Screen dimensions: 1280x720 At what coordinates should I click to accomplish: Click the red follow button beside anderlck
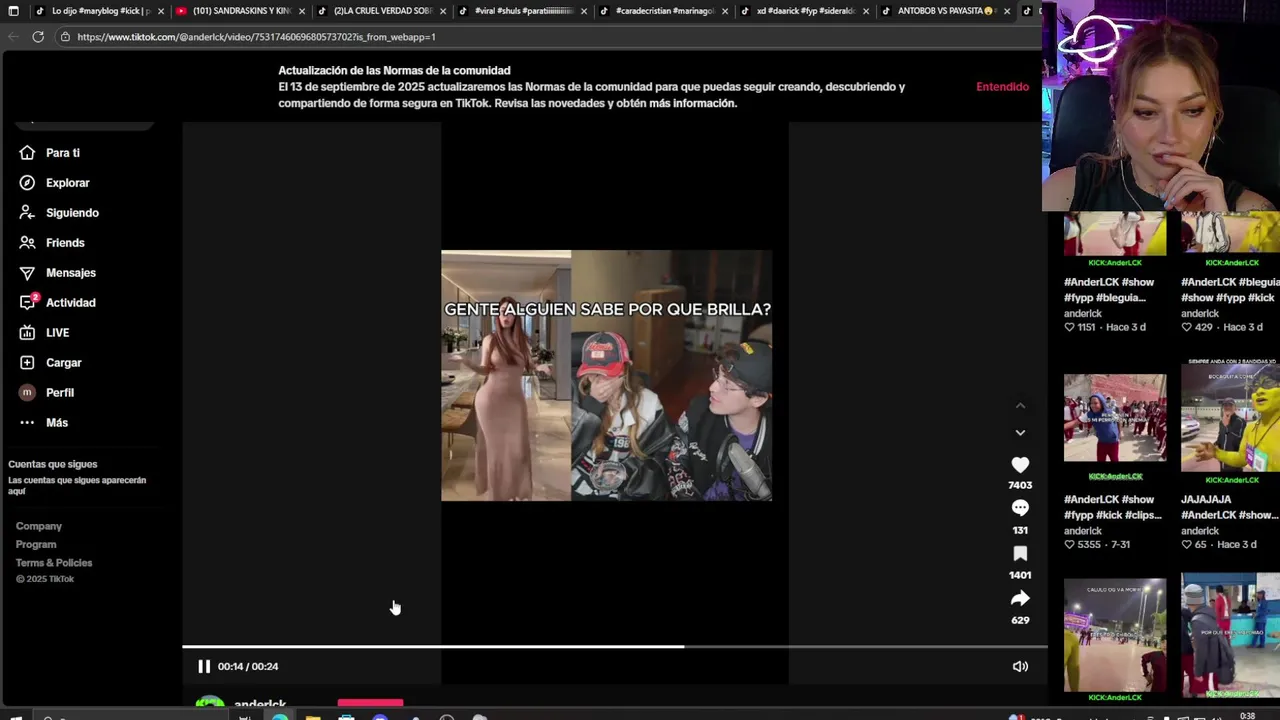pos(370,704)
